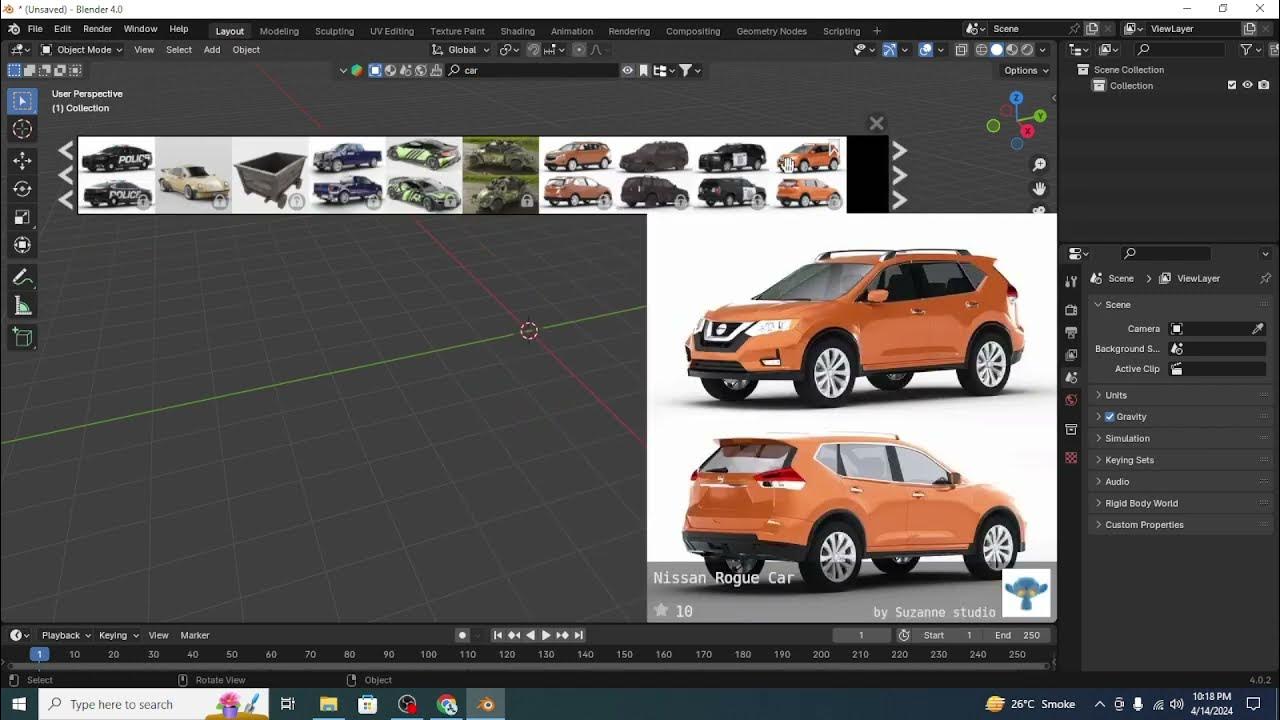
Task: Open the Collection properties tab
Action: [x=1071, y=429]
